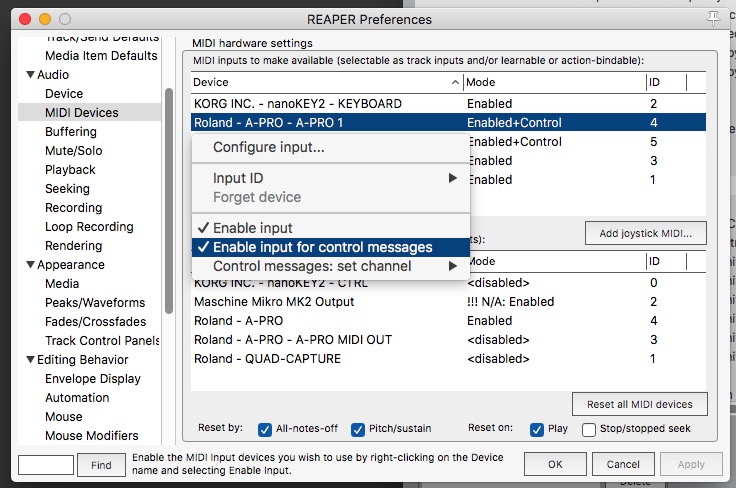Choose Configure input from context menu
Image resolution: width=736 pixels, height=488 pixels.
[x=268, y=148]
